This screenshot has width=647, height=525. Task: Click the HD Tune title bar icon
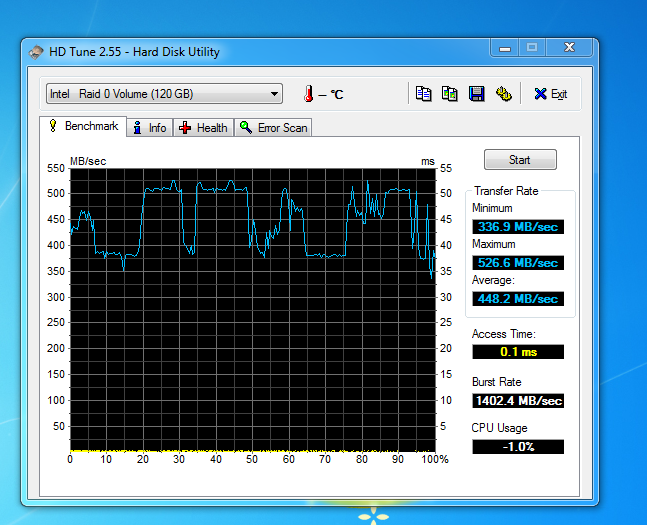[x=36, y=52]
